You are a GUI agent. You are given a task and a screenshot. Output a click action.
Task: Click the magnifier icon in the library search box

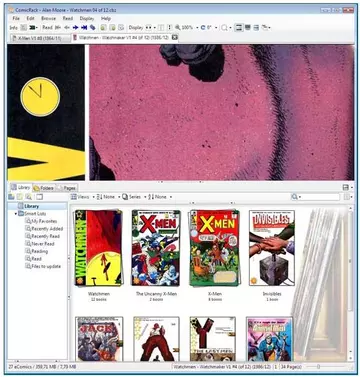click(295, 197)
